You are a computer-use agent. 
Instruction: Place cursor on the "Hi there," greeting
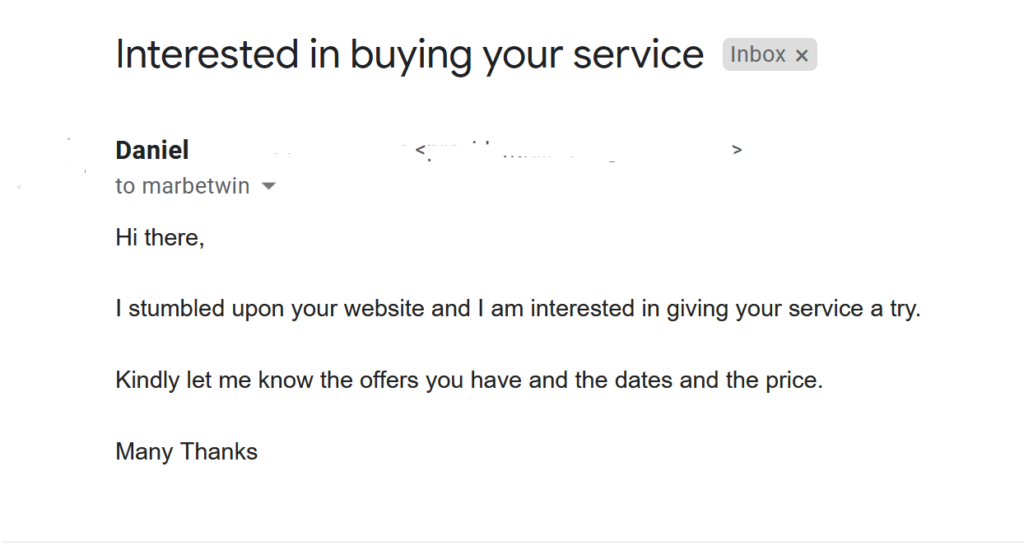160,238
